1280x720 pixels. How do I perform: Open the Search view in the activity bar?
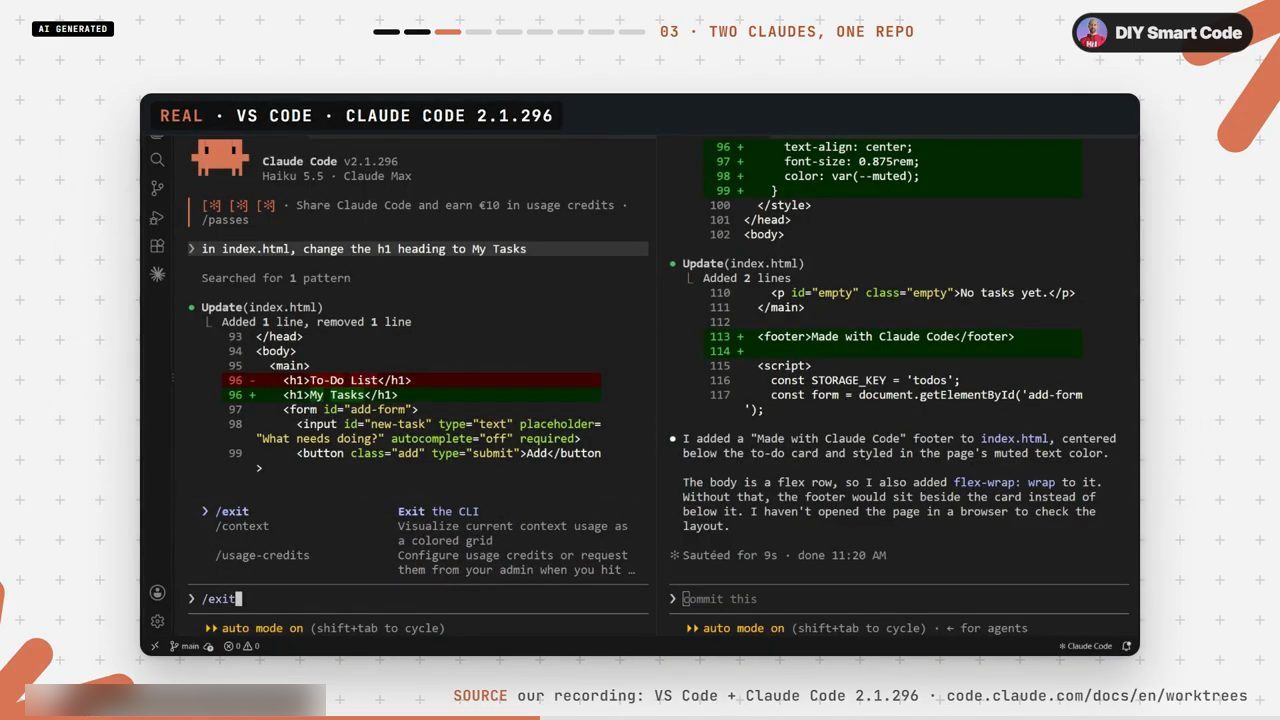pos(157,160)
